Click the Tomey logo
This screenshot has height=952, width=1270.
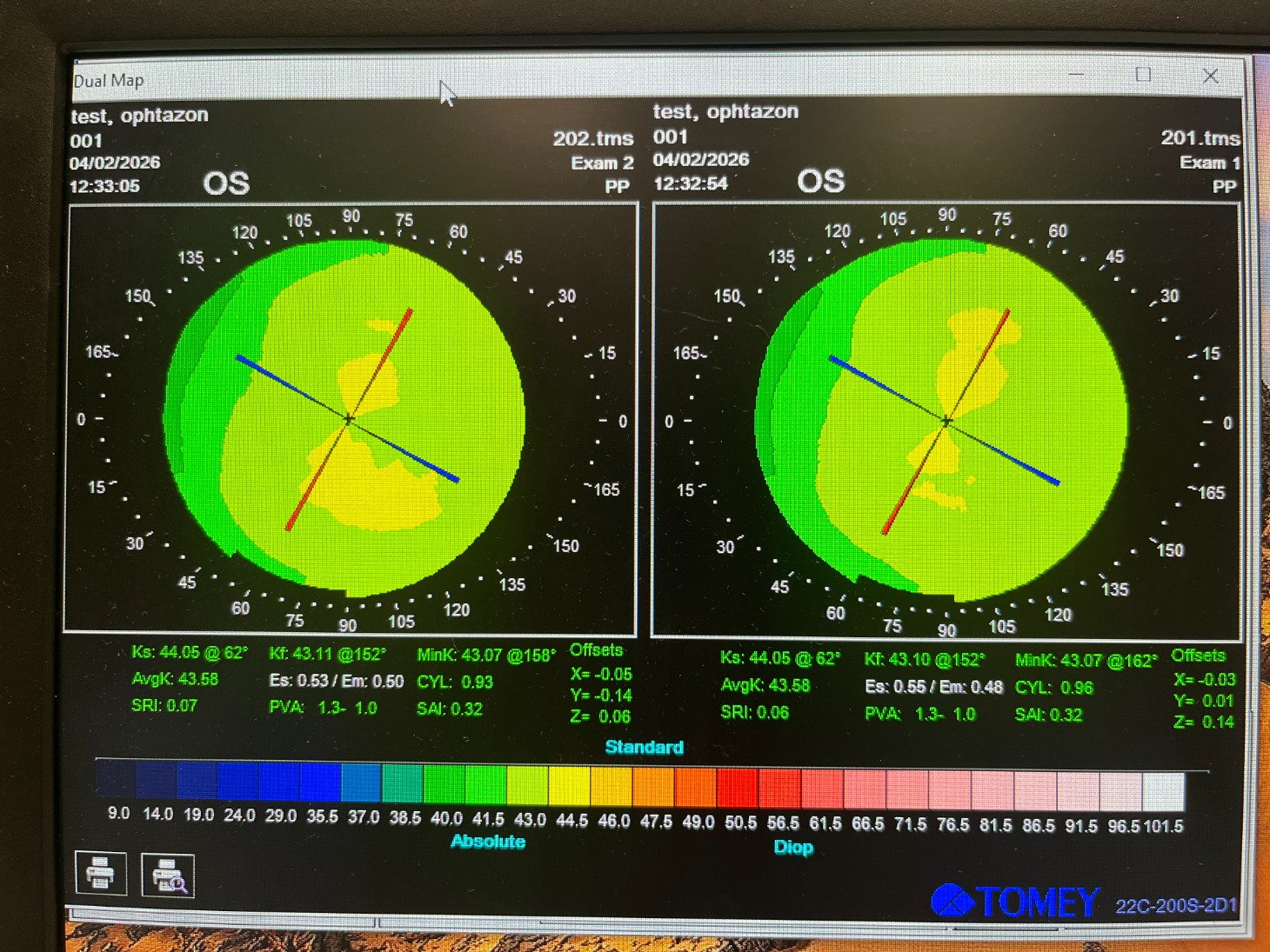click(x=1015, y=902)
